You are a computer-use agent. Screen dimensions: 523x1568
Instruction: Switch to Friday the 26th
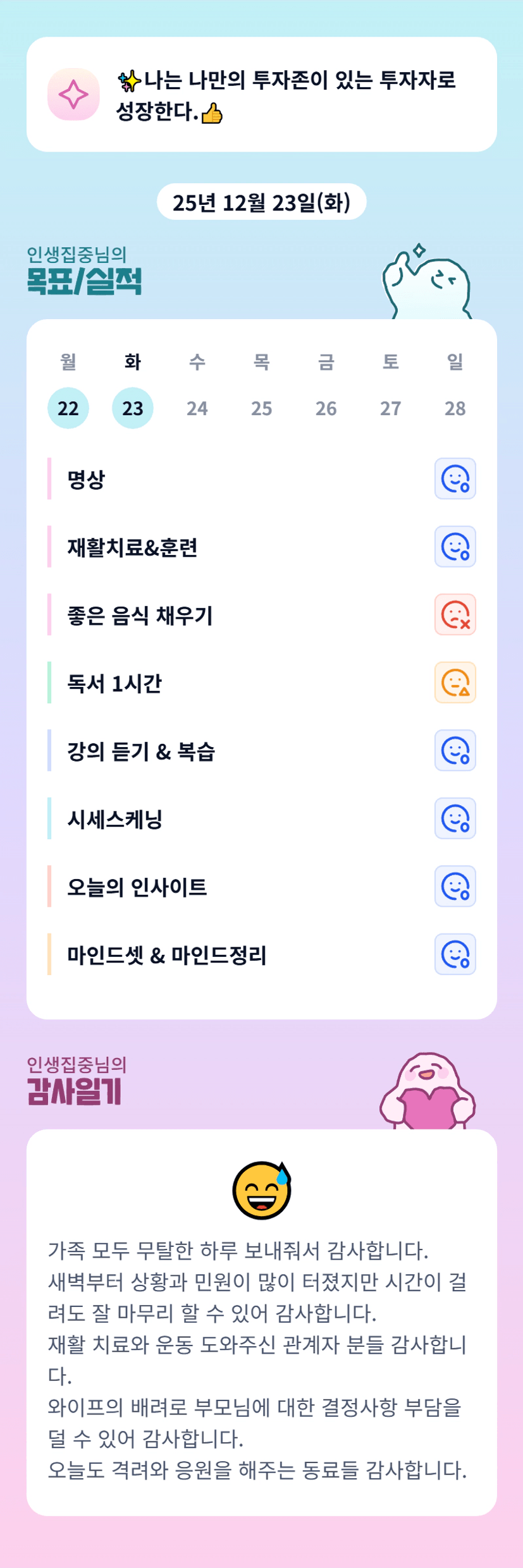(x=326, y=408)
